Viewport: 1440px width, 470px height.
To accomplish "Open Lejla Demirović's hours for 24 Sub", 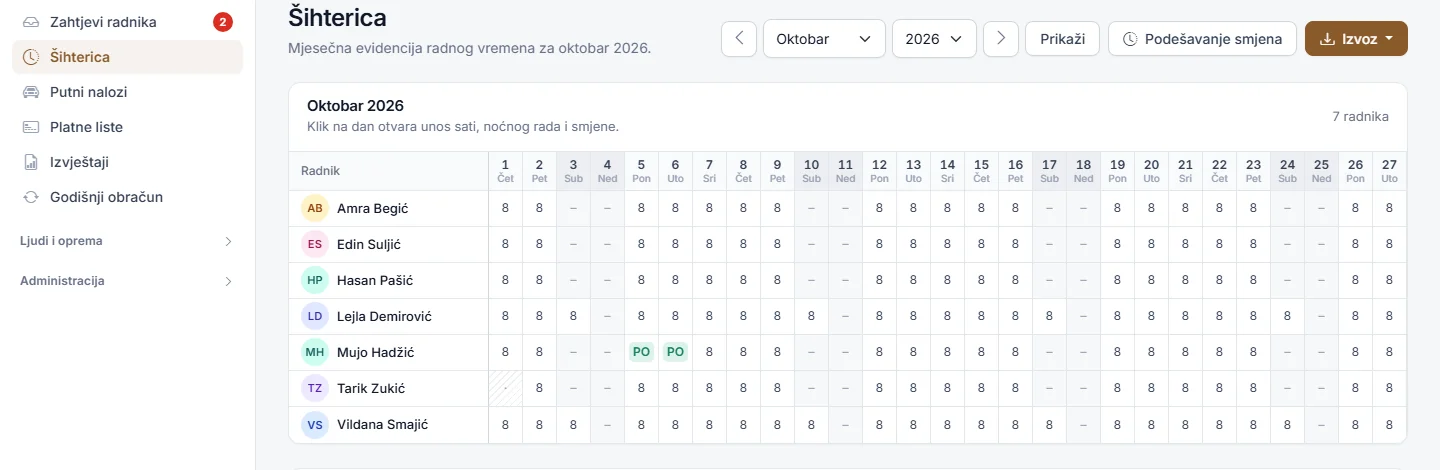I will tap(1287, 317).
